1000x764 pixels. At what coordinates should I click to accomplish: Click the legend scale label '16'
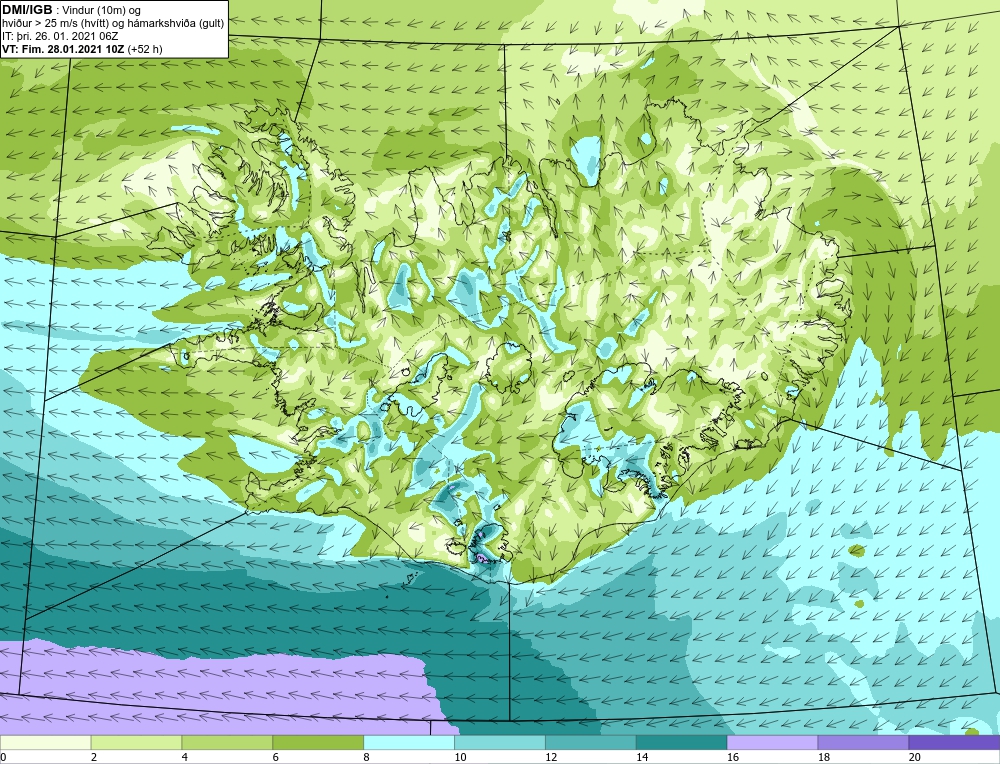click(732, 757)
